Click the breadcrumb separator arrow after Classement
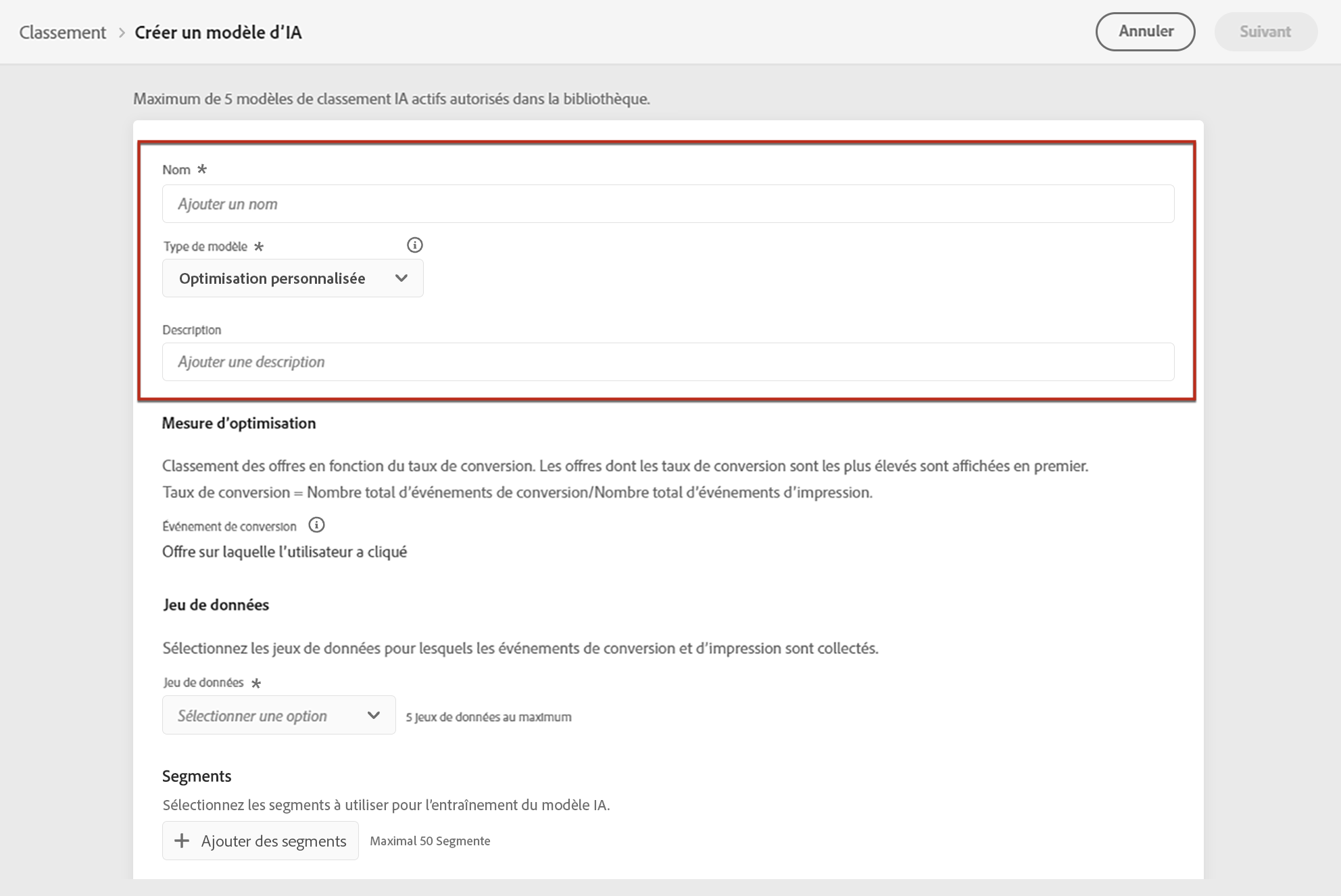 pos(122,32)
